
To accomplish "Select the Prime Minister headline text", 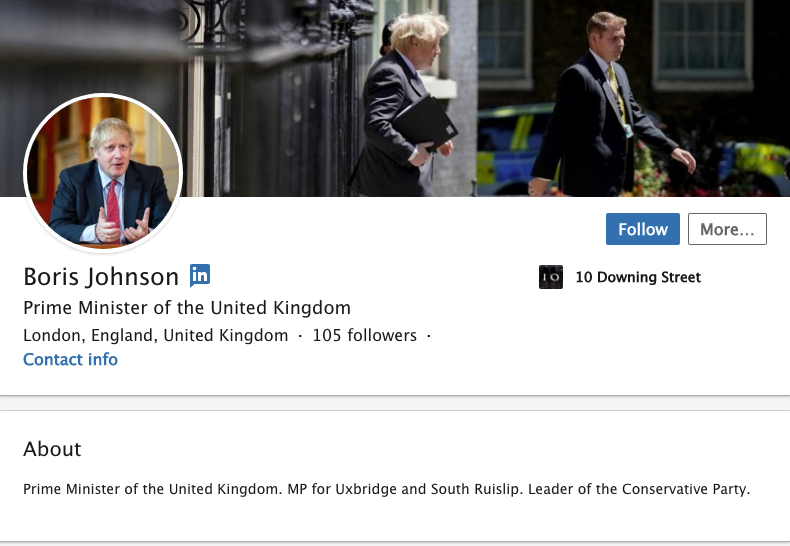I will pyautogui.click(x=187, y=308).
